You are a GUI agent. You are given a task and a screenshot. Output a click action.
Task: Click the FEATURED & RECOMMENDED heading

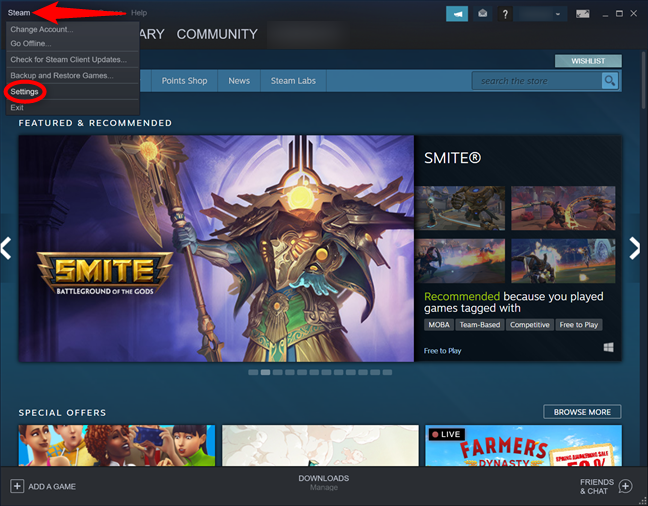pos(95,123)
